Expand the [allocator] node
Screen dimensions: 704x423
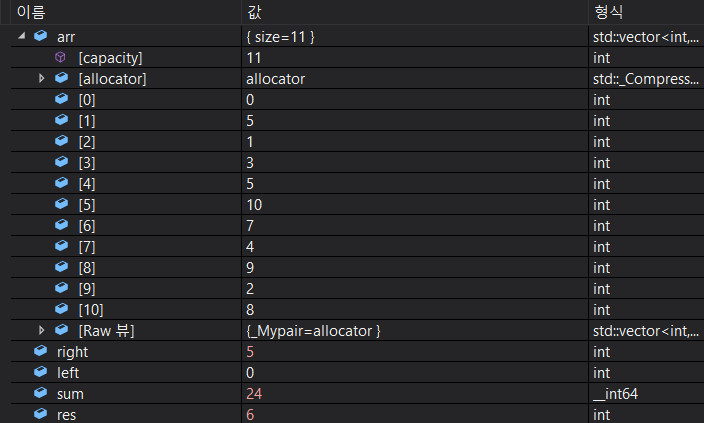point(42,78)
